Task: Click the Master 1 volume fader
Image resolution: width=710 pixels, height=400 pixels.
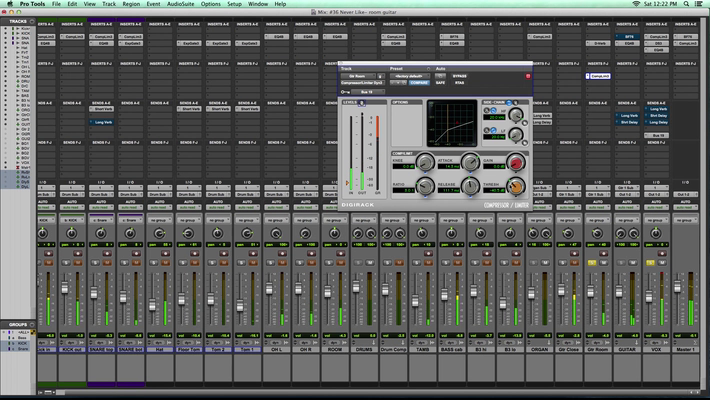Action: click(x=677, y=286)
